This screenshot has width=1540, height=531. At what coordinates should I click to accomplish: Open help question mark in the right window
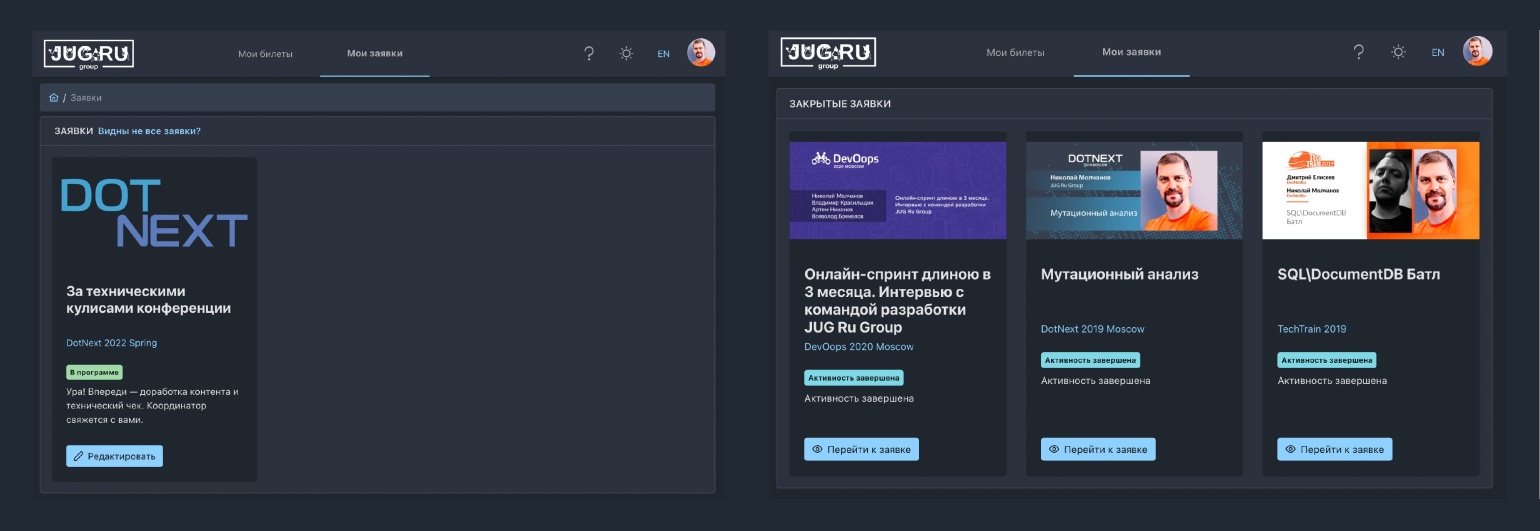coord(1358,52)
